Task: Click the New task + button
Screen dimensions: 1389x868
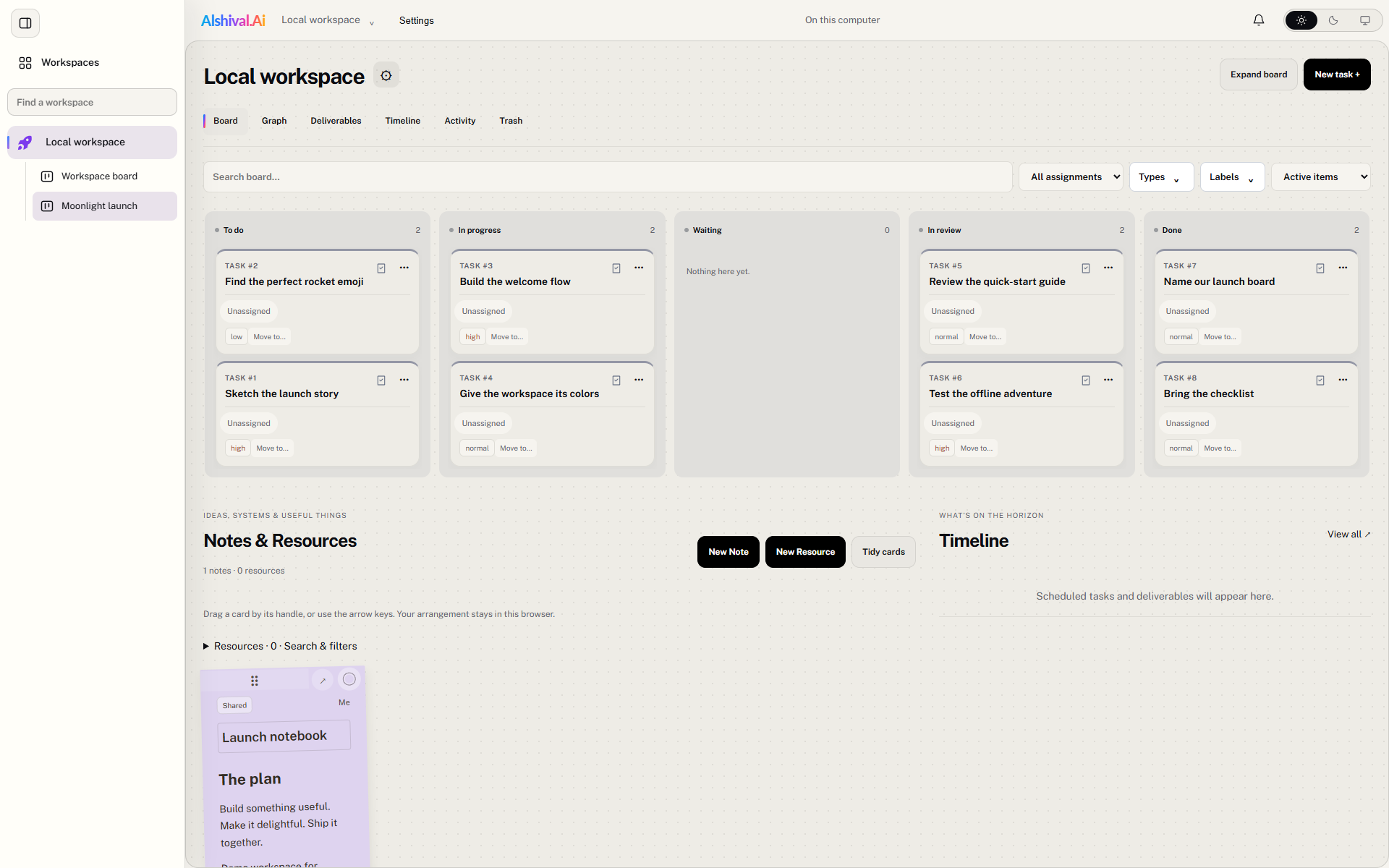Action: 1337,75
